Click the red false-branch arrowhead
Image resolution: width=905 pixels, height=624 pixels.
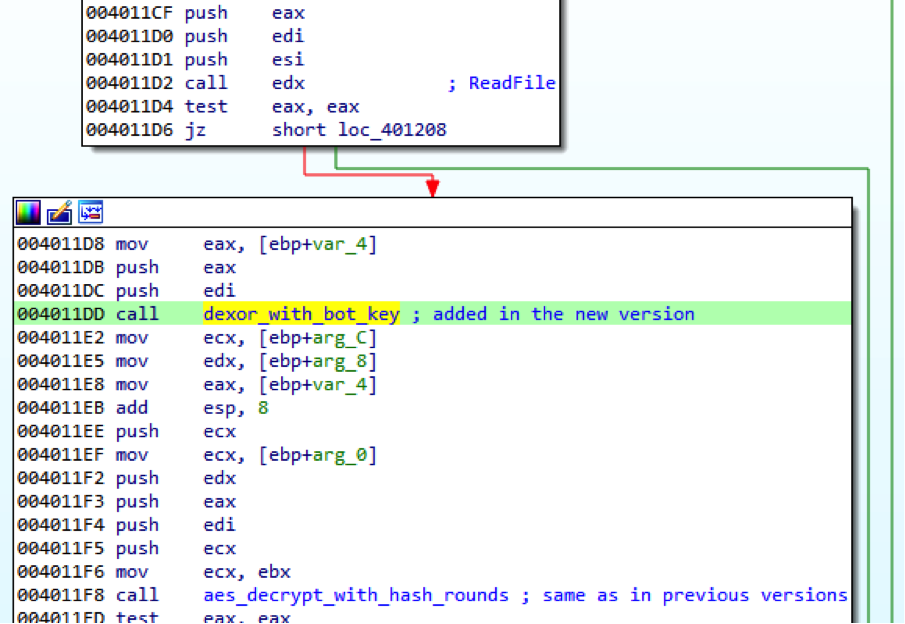pyautogui.click(x=432, y=188)
